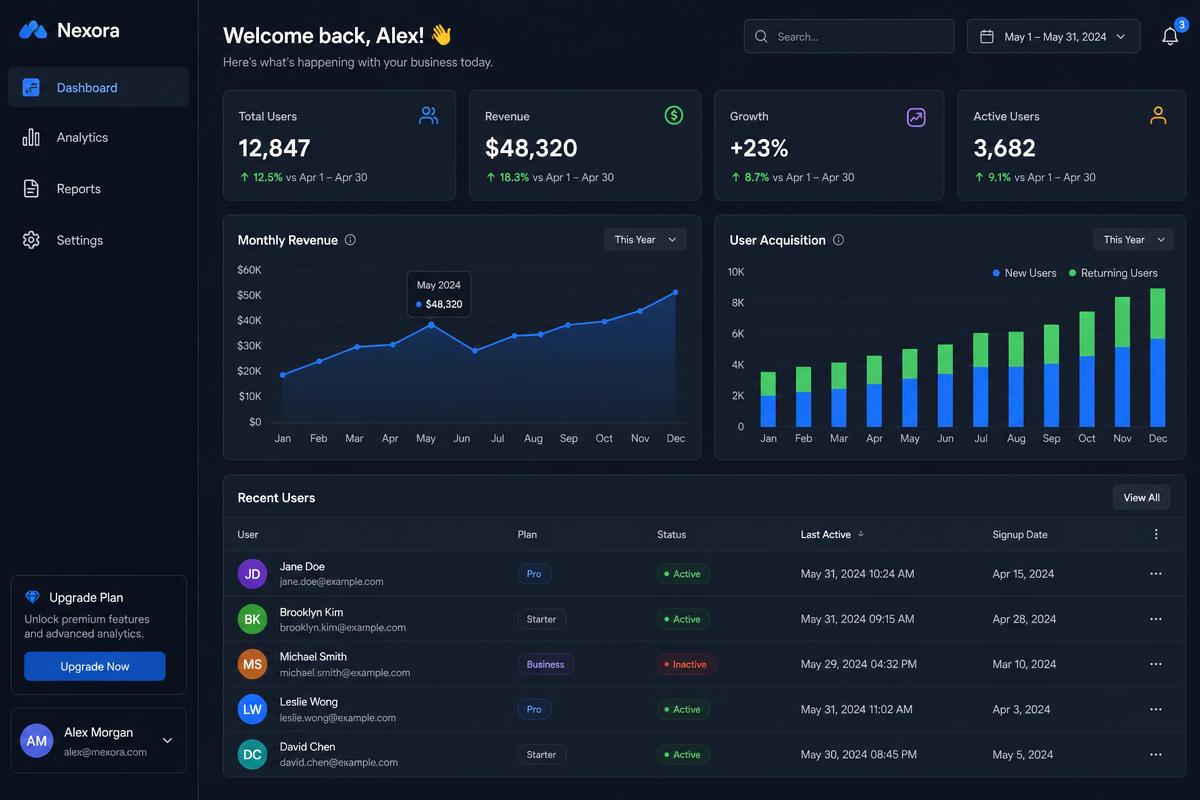
Task: Click the Settings gear icon
Action: click(31, 240)
